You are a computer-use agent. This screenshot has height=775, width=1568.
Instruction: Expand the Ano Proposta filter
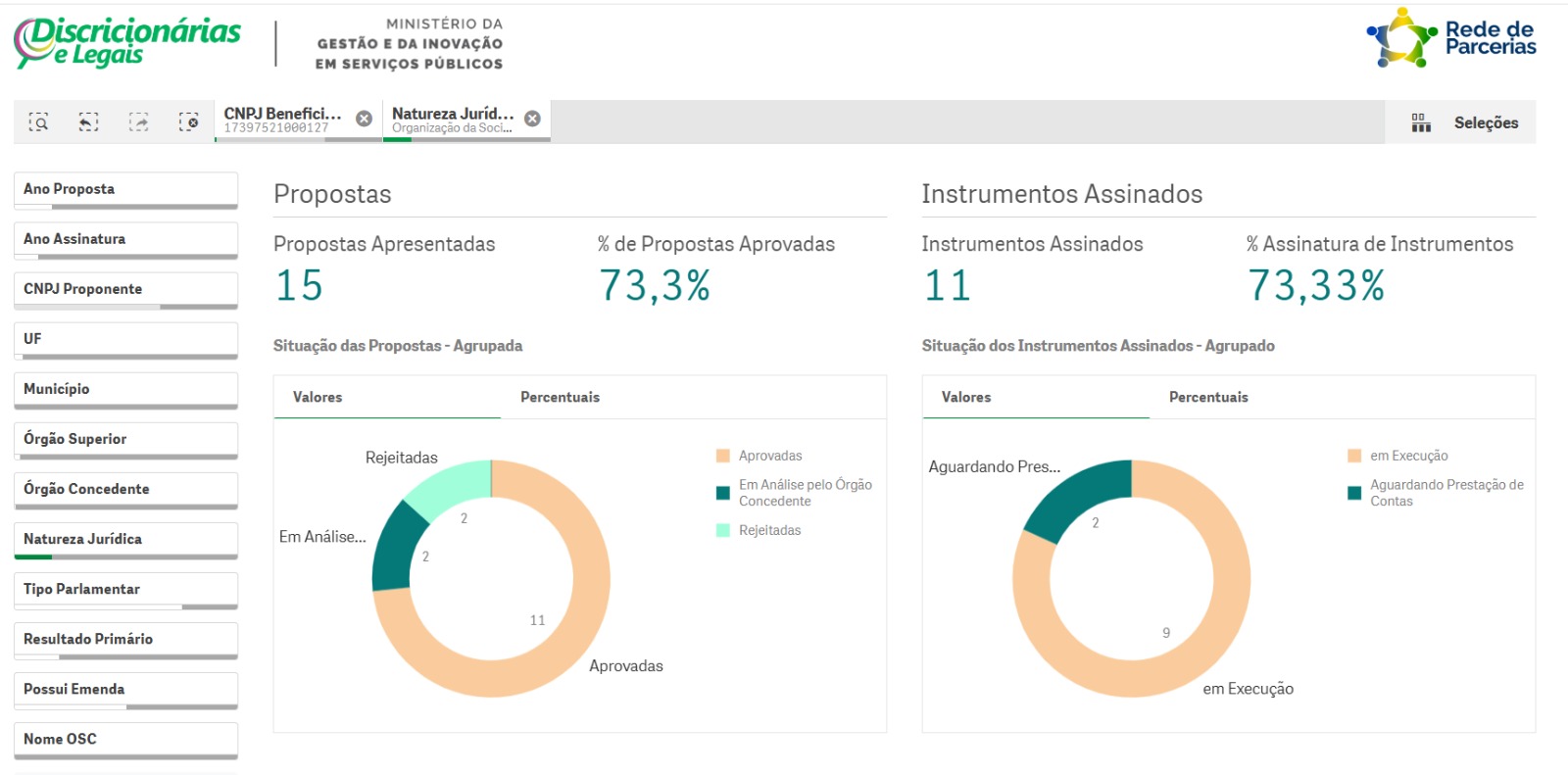click(x=125, y=189)
